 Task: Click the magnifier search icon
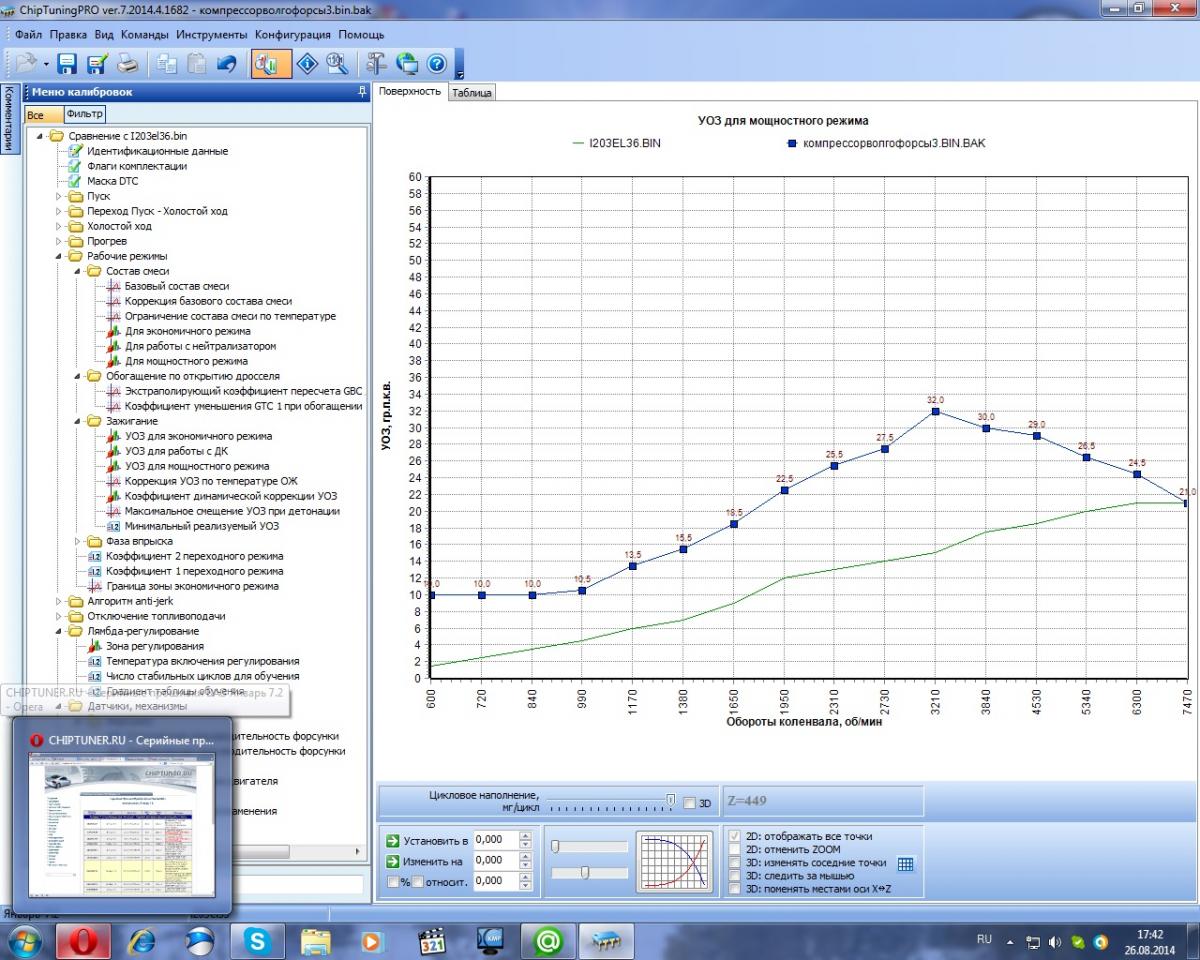[x=337, y=64]
